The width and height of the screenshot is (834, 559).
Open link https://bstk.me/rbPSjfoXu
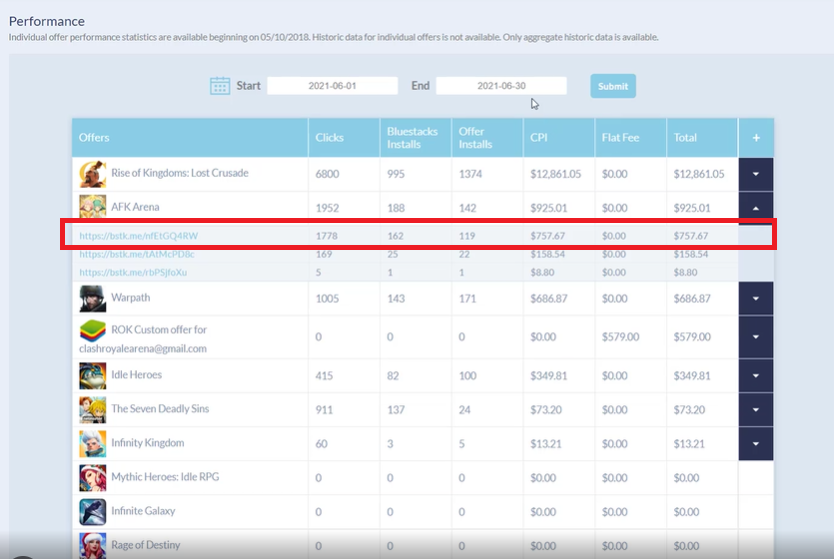(133, 272)
